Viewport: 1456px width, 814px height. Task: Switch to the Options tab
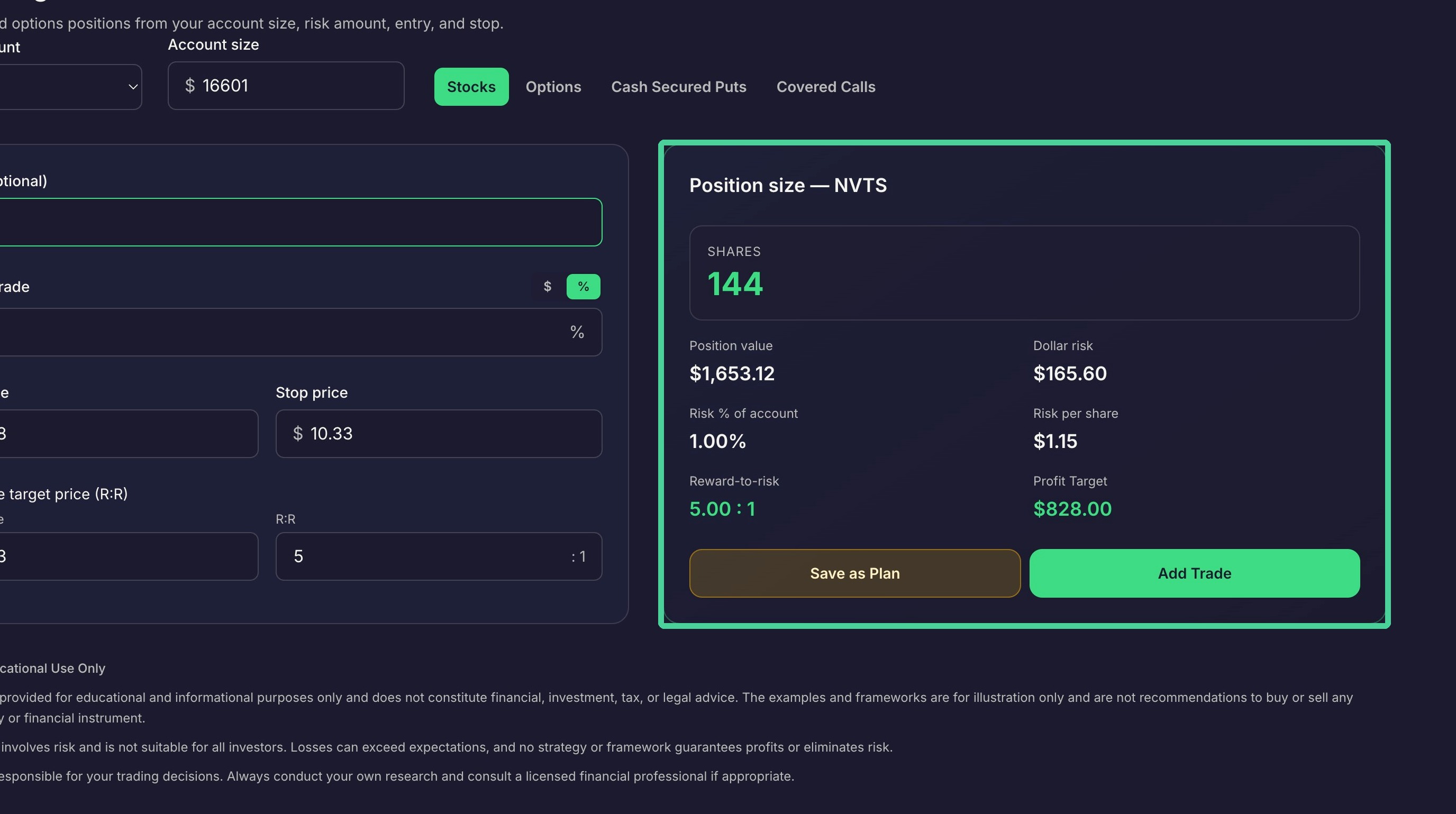[x=553, y=86]
